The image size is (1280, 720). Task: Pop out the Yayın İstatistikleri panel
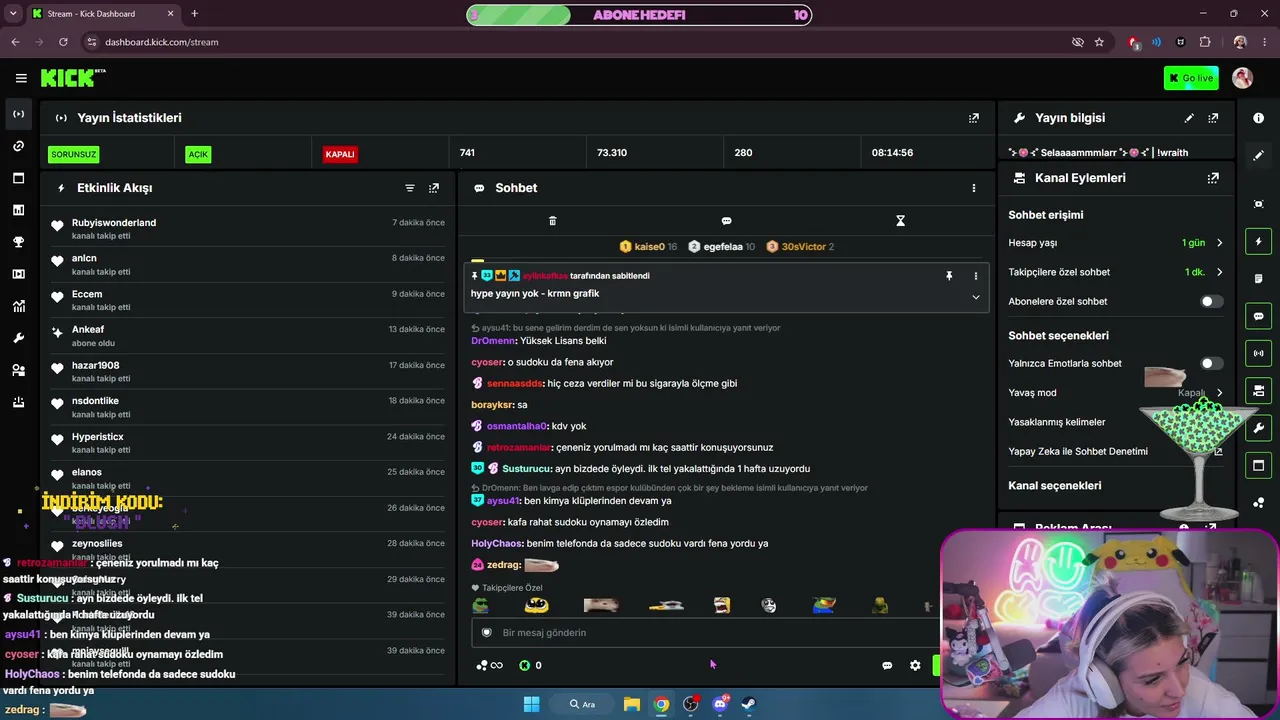point(974,118)
